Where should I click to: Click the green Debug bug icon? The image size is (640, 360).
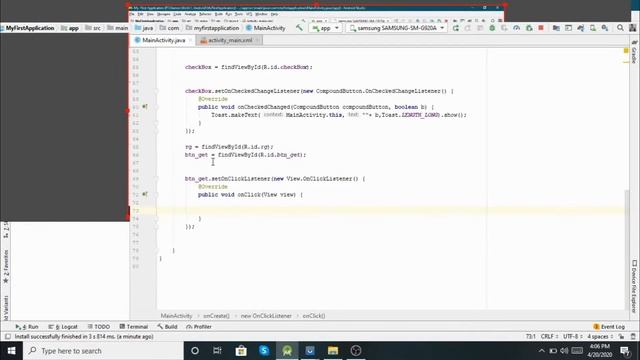point(492,28)
